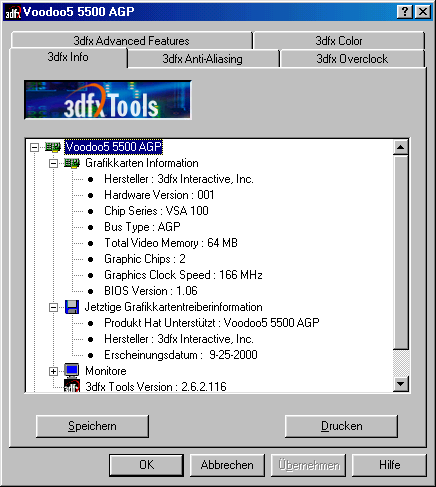The width and height of the screenshot is (436, 487).
Task: Click the floppy disk driver information icon
Action: click(72, 307)
